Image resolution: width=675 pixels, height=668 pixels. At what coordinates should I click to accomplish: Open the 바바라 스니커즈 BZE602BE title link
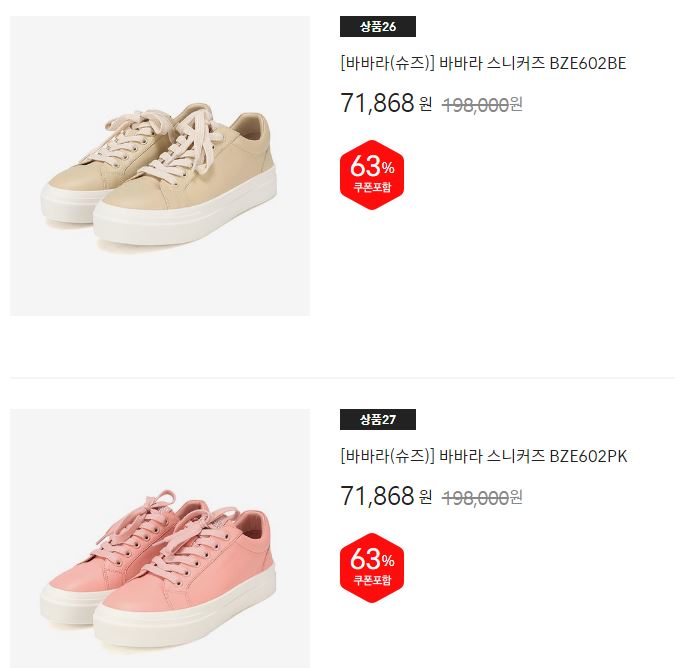point(483,63)
